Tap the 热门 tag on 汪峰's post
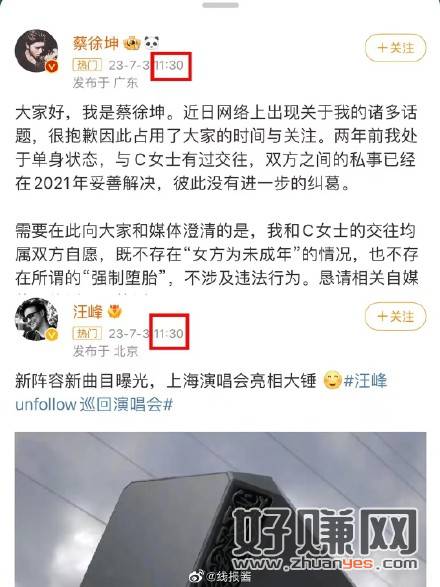Screen dimensions: 440x587 pos(87,333)
